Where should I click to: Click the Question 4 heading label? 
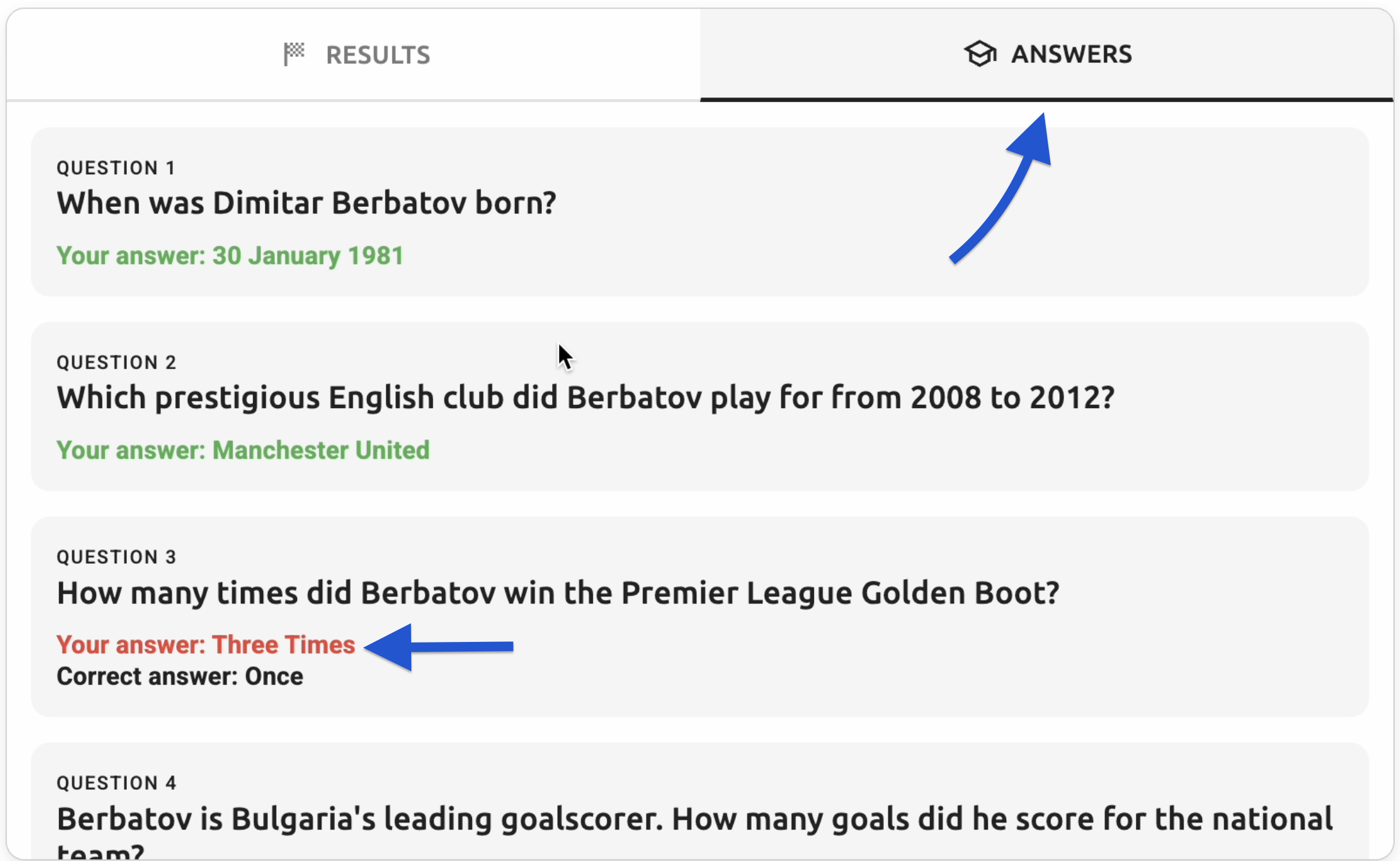coord(117,783)
